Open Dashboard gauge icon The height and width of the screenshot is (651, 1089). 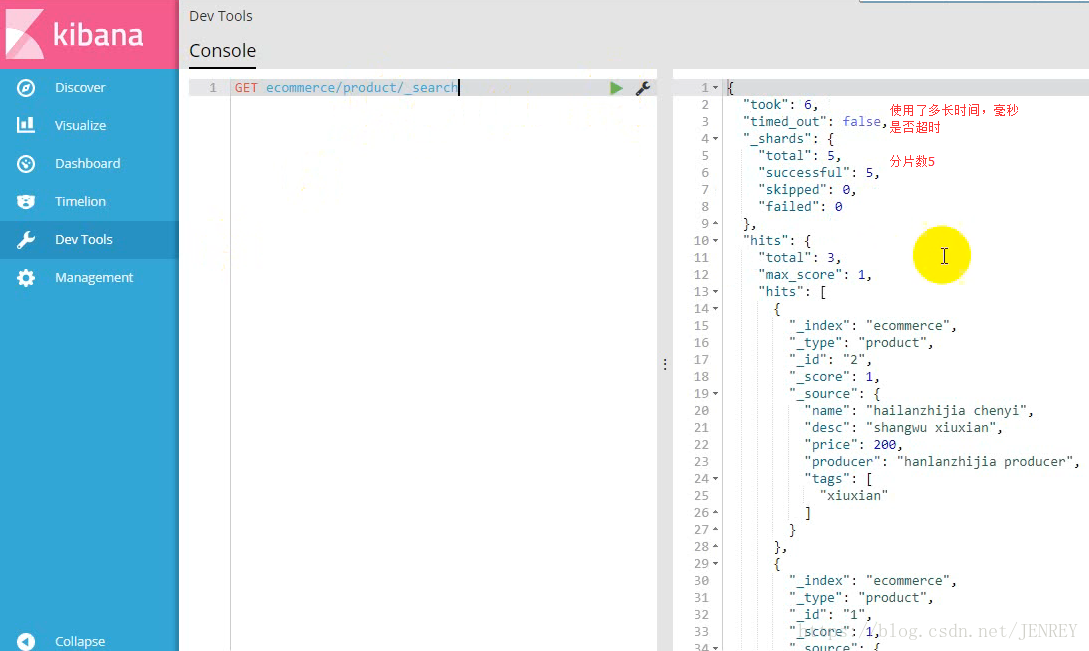[26, 163]
